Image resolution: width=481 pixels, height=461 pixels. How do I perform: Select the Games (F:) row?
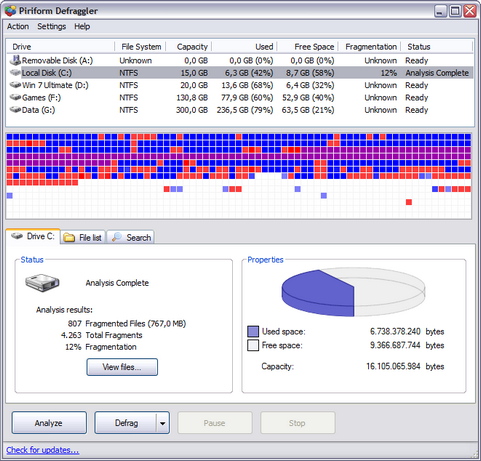click(x=240, y=97)
